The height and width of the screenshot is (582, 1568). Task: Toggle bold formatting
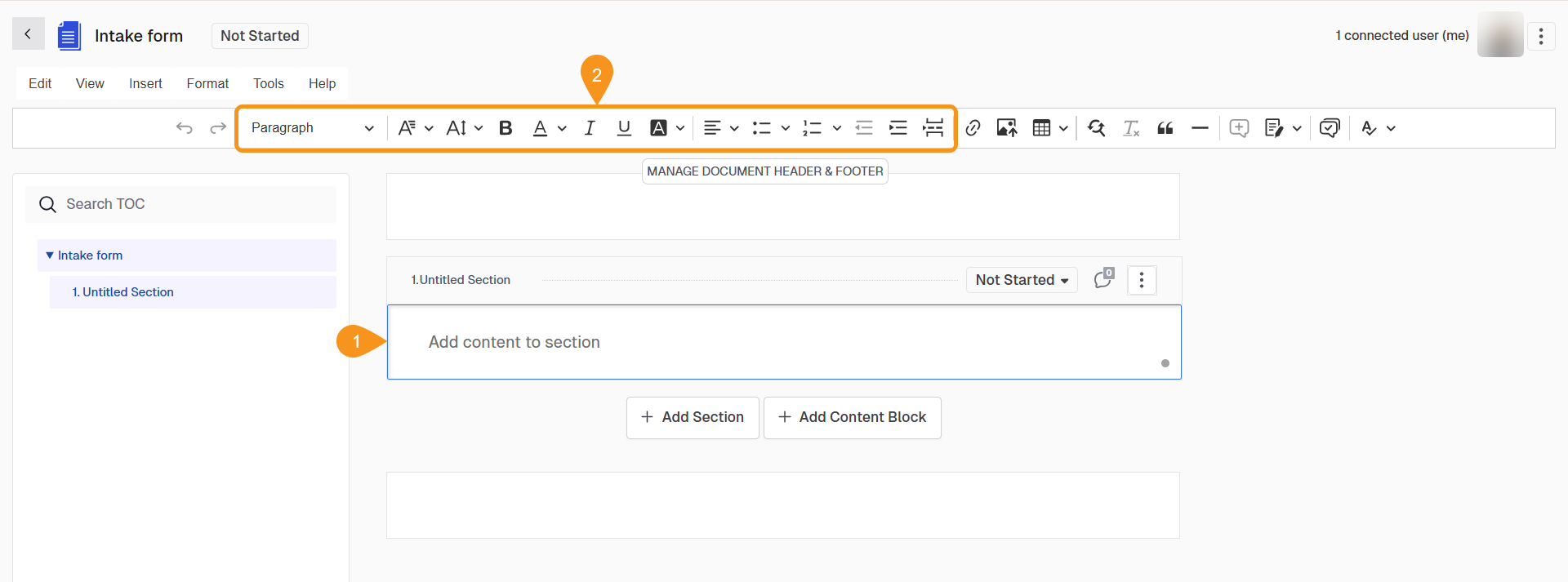click(x=506, y=128)
